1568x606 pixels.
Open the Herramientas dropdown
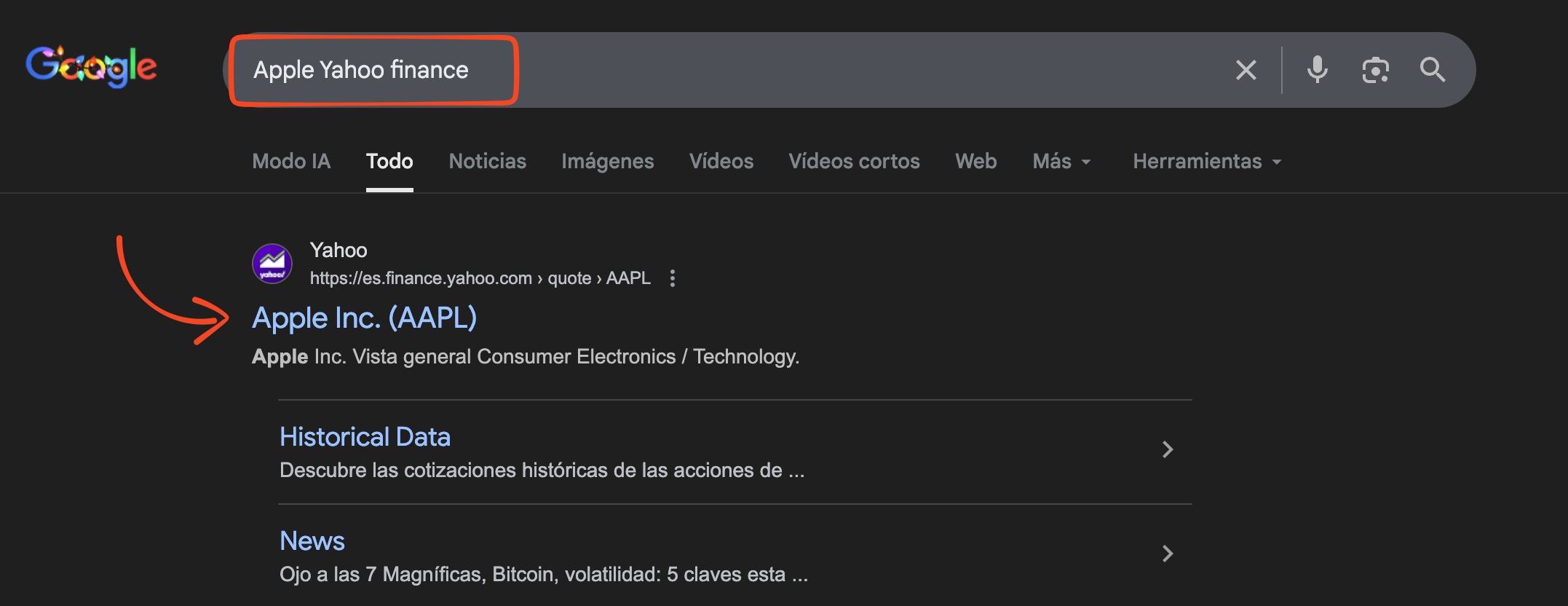pyautogui.click(x=1206, y=161)
